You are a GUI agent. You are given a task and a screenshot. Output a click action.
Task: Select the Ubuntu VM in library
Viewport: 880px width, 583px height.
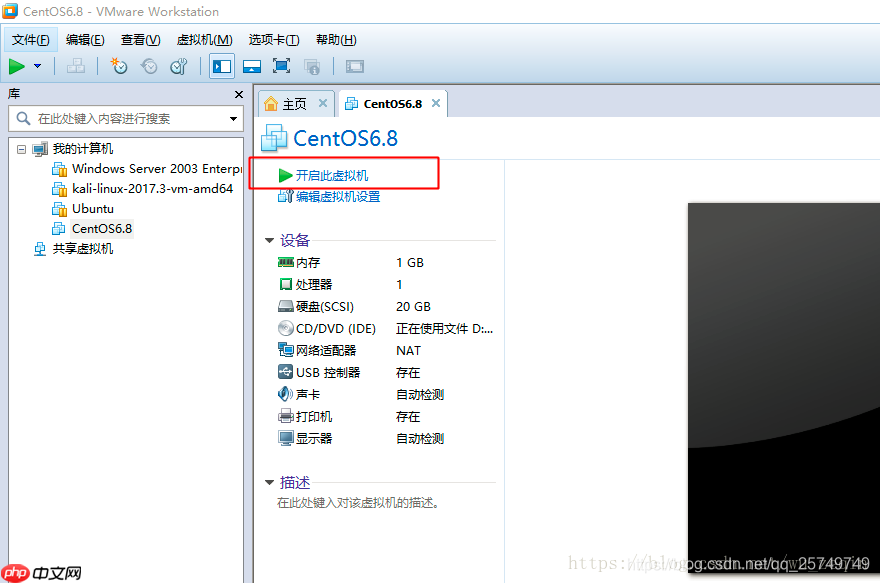click(83, 209)
